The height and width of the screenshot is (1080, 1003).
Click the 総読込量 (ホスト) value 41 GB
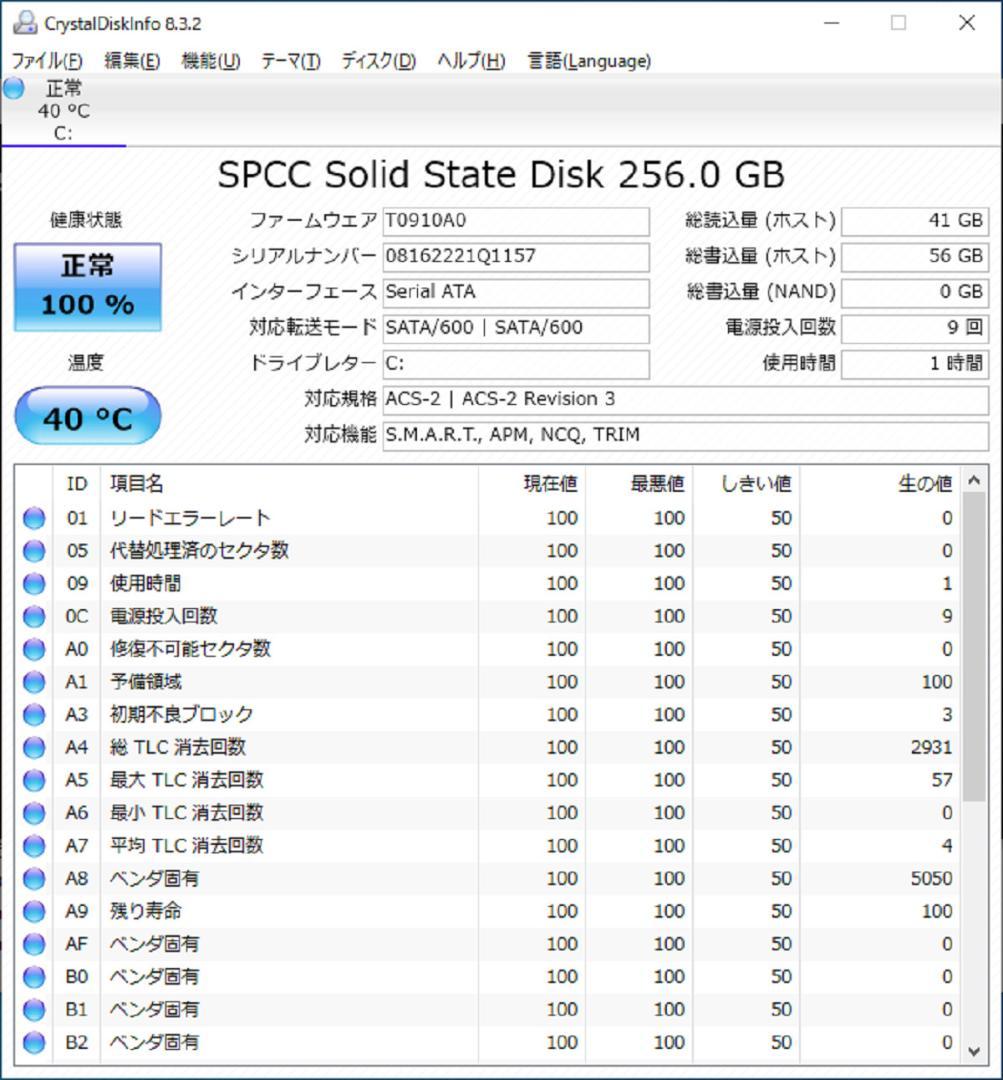coord(915,221)
